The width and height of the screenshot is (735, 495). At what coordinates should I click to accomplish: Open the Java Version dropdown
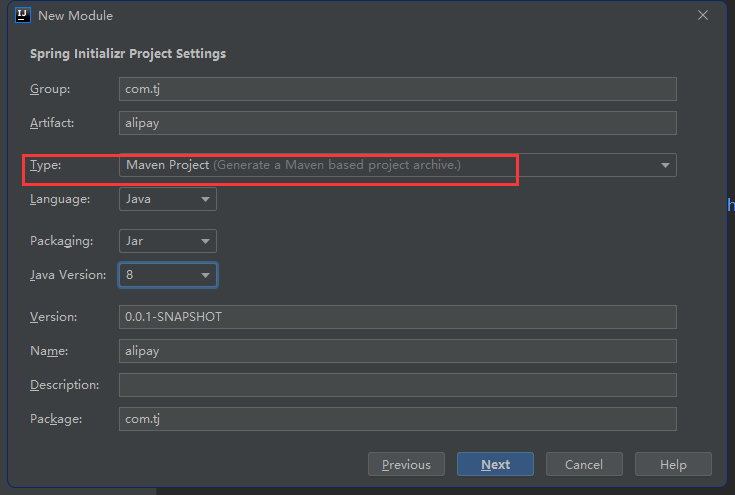[x=167, y=275]
